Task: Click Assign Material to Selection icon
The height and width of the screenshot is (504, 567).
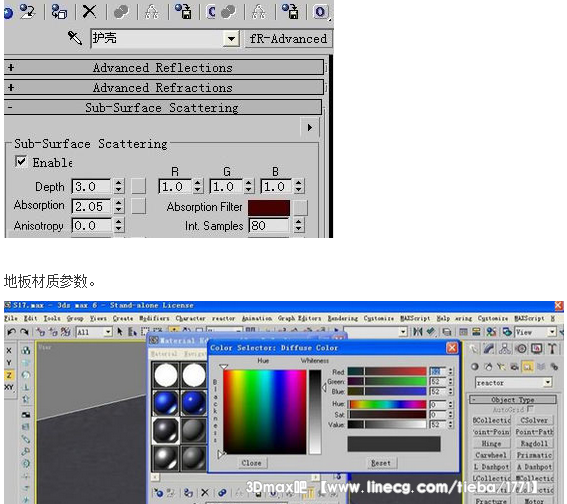Action: 59,11
